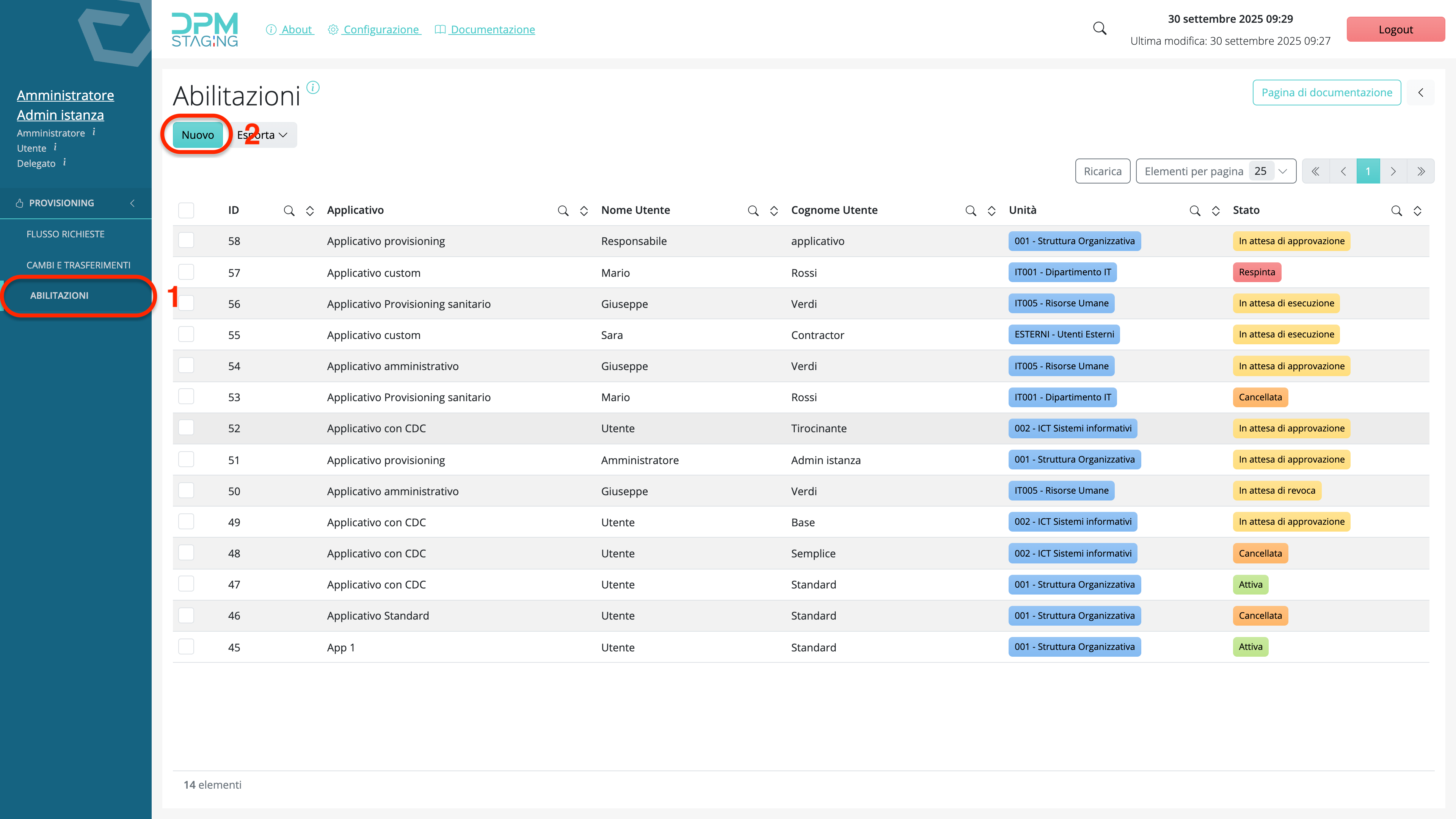This screenshot has width=1456, height=819.
Task: Sort by the Applicativo column
Action: click(x=584, y=211)
